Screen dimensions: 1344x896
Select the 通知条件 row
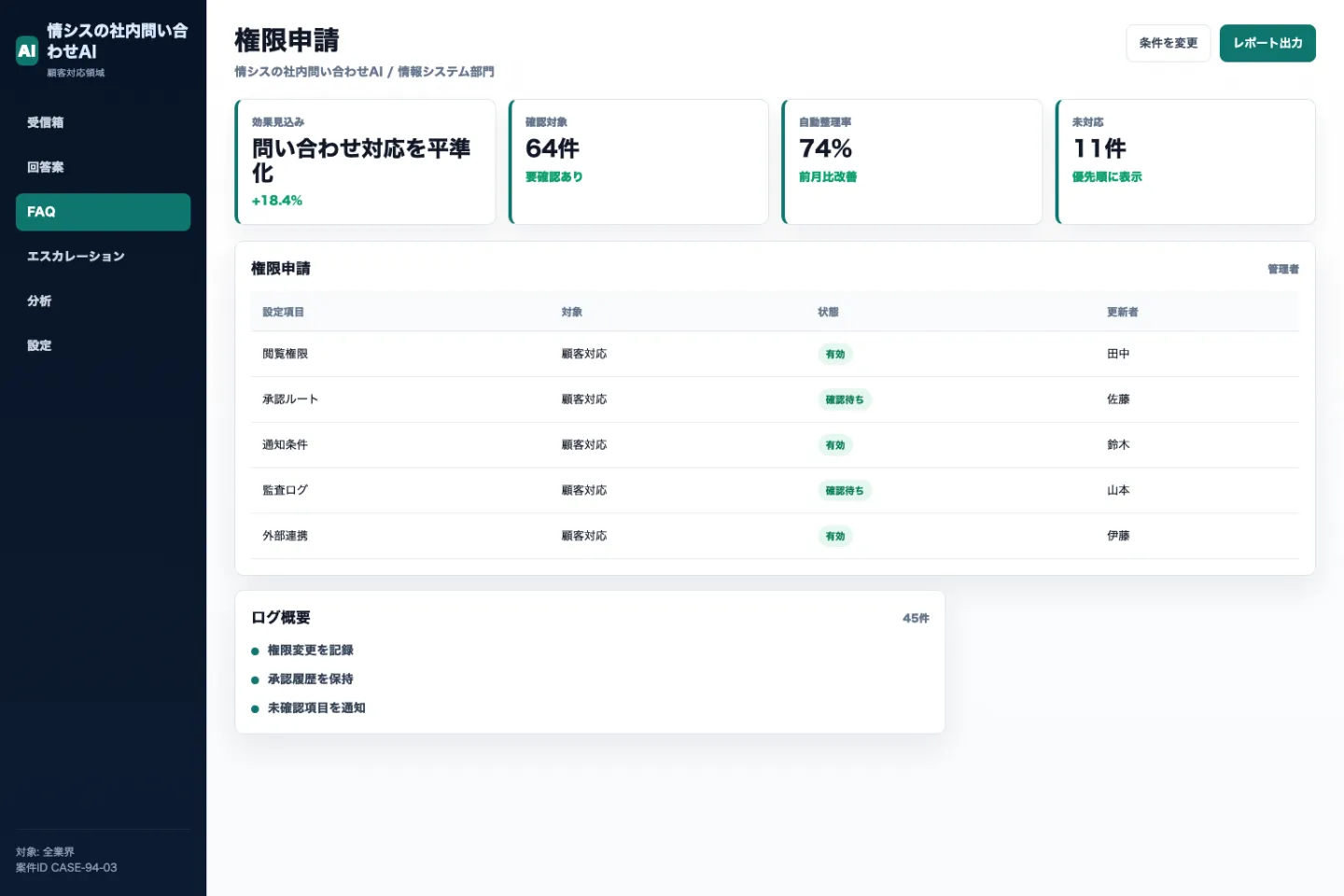(x=775, y=445)
